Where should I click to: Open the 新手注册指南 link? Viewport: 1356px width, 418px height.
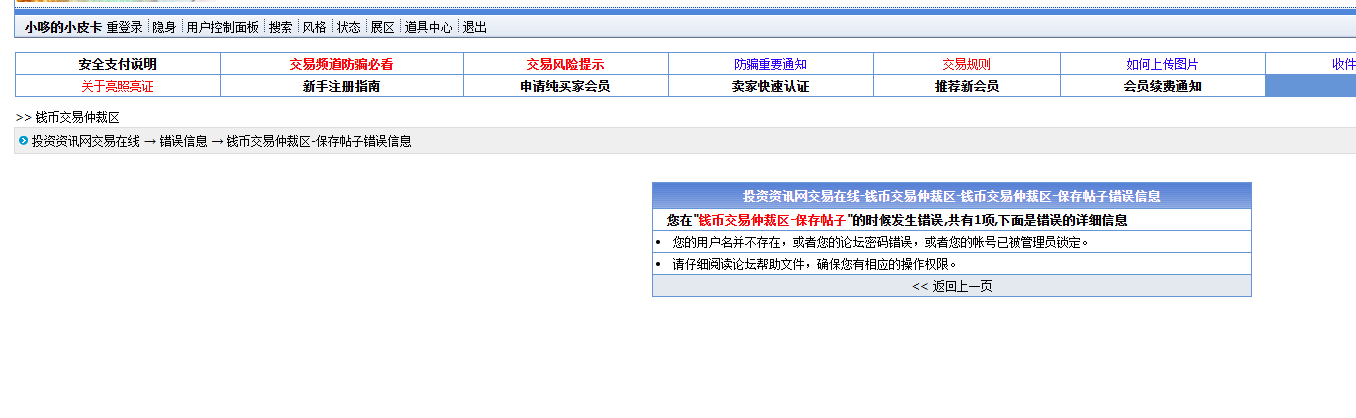[x=341, y=86]
